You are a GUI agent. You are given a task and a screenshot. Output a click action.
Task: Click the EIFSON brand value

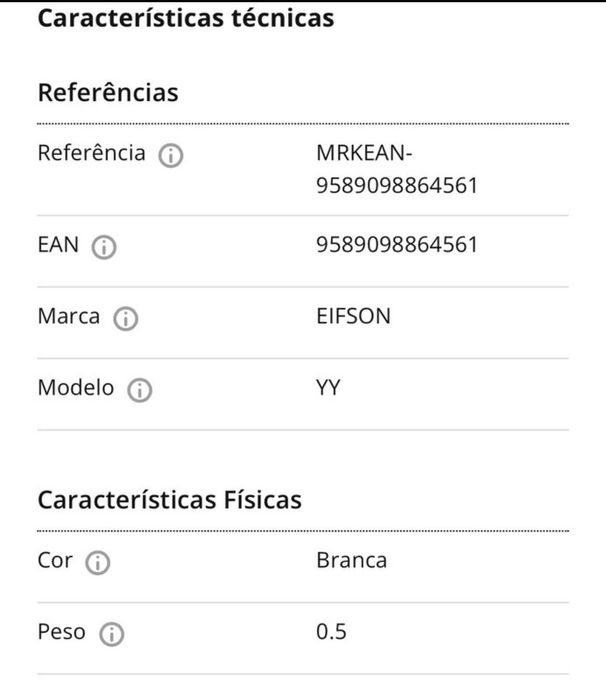(x=353, y=317)
